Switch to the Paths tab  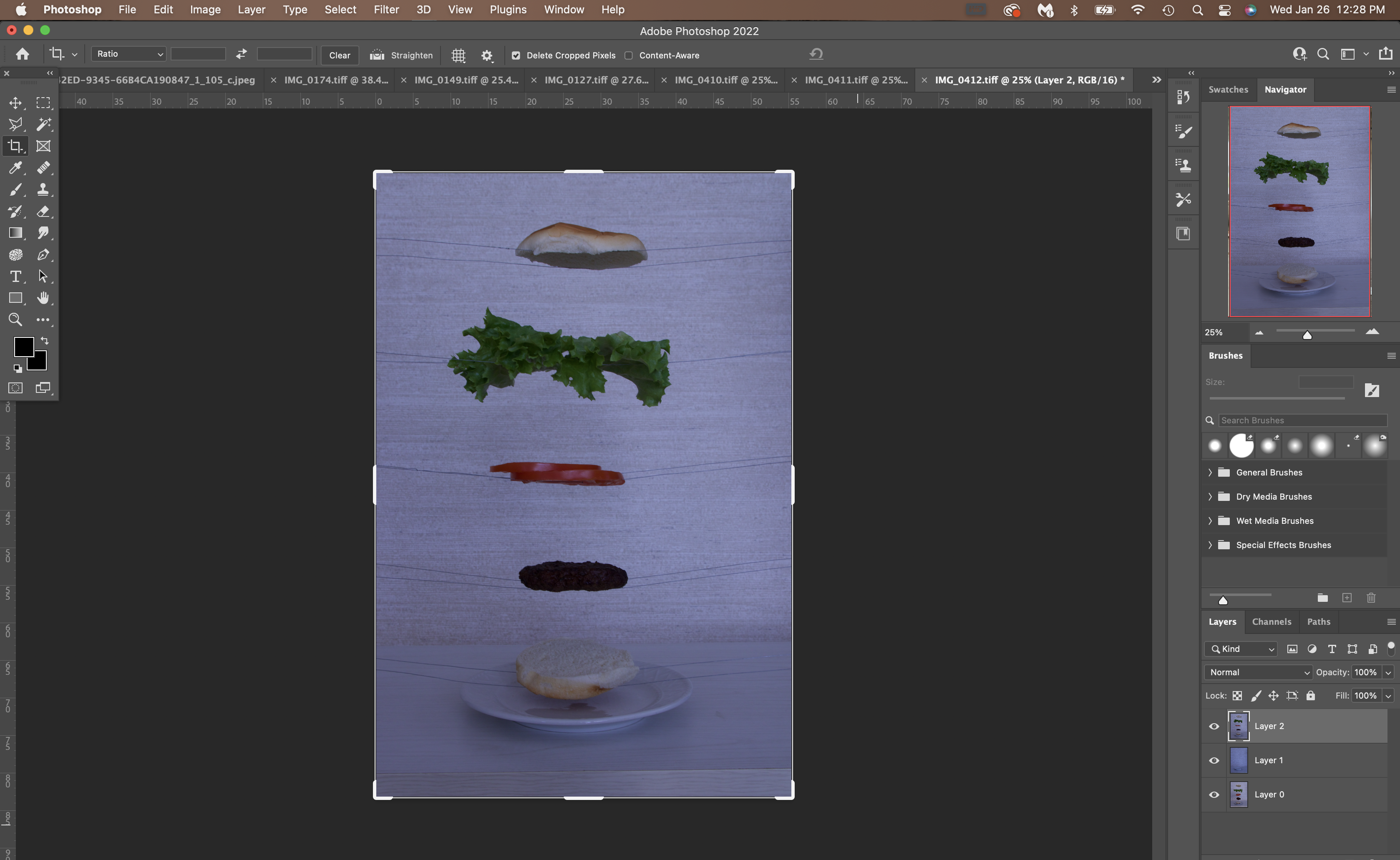point(1318,621)
